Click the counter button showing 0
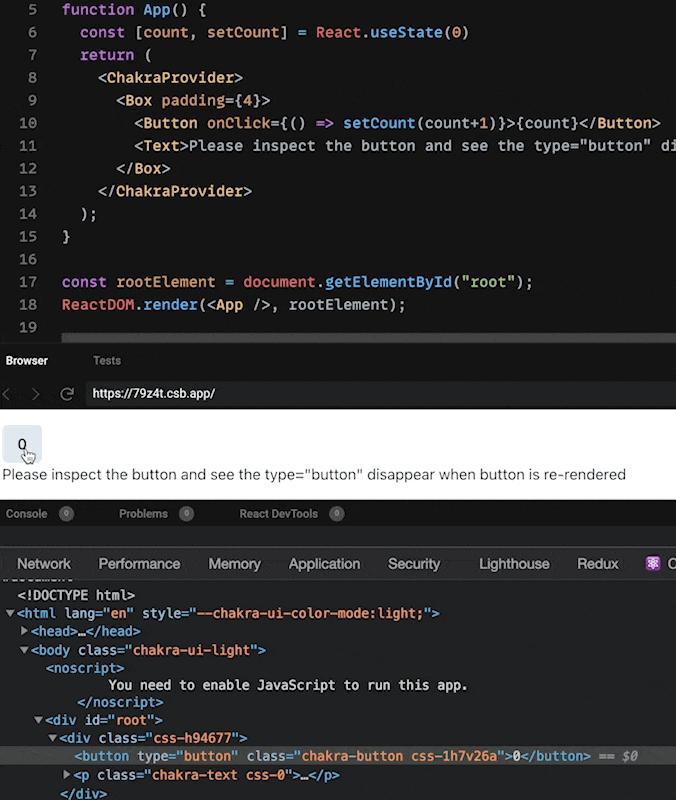This screenshot has width=676, height=800. [21, 443]
